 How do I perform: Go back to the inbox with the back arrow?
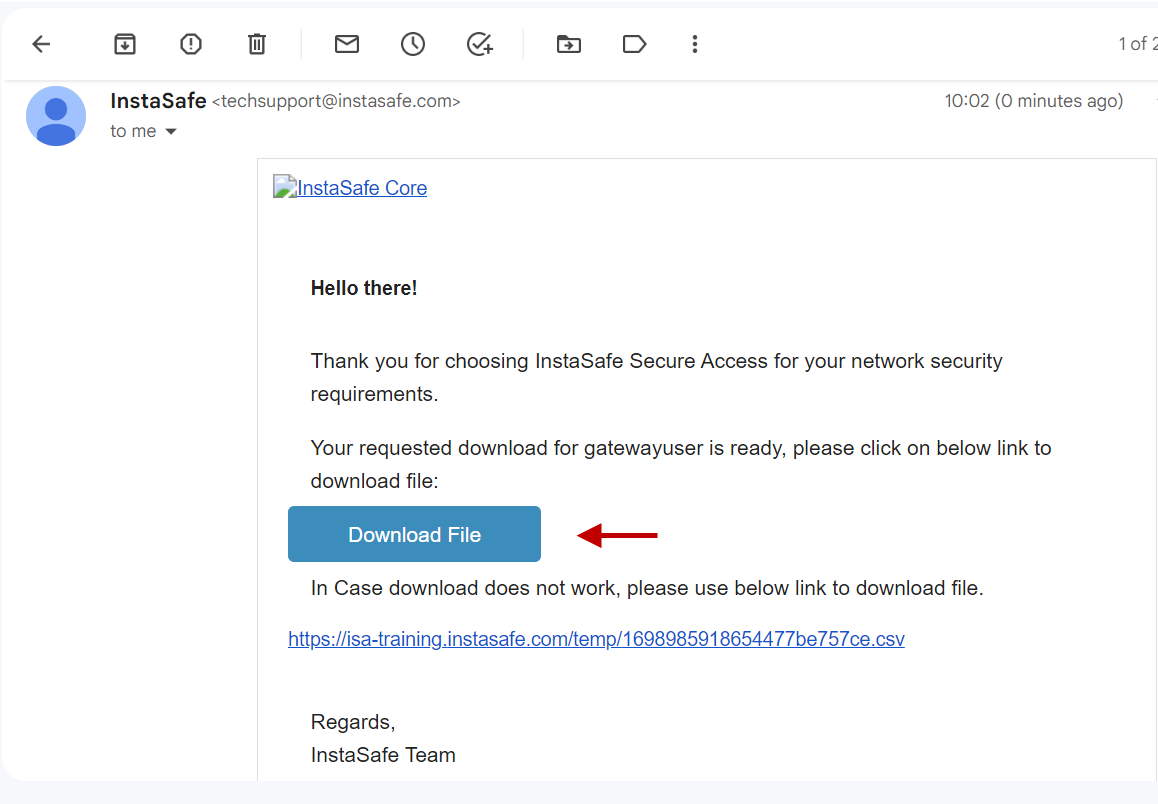[41, 44]
